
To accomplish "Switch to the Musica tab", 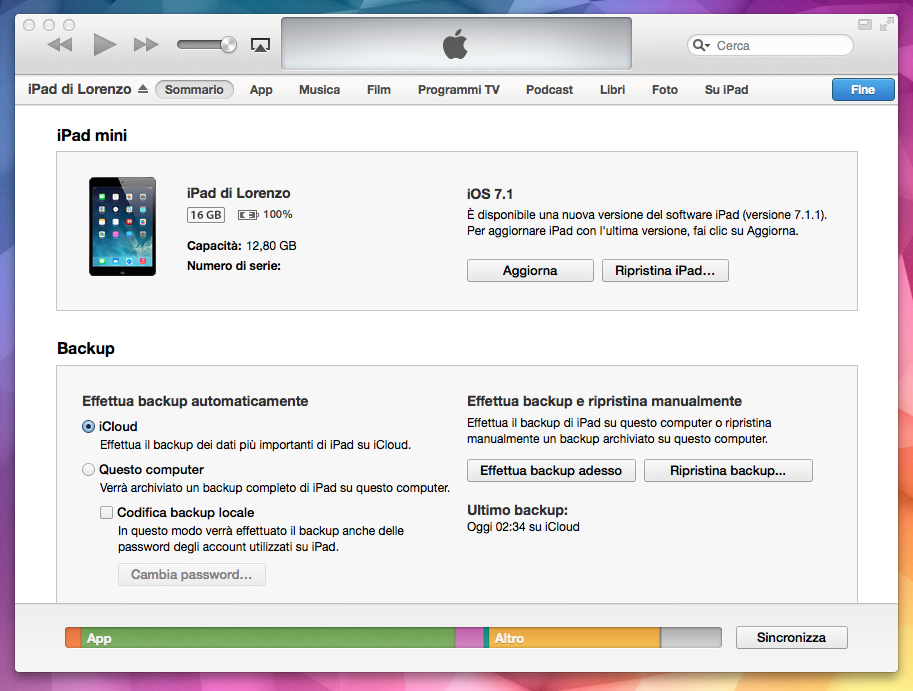I will click(319, 90).
